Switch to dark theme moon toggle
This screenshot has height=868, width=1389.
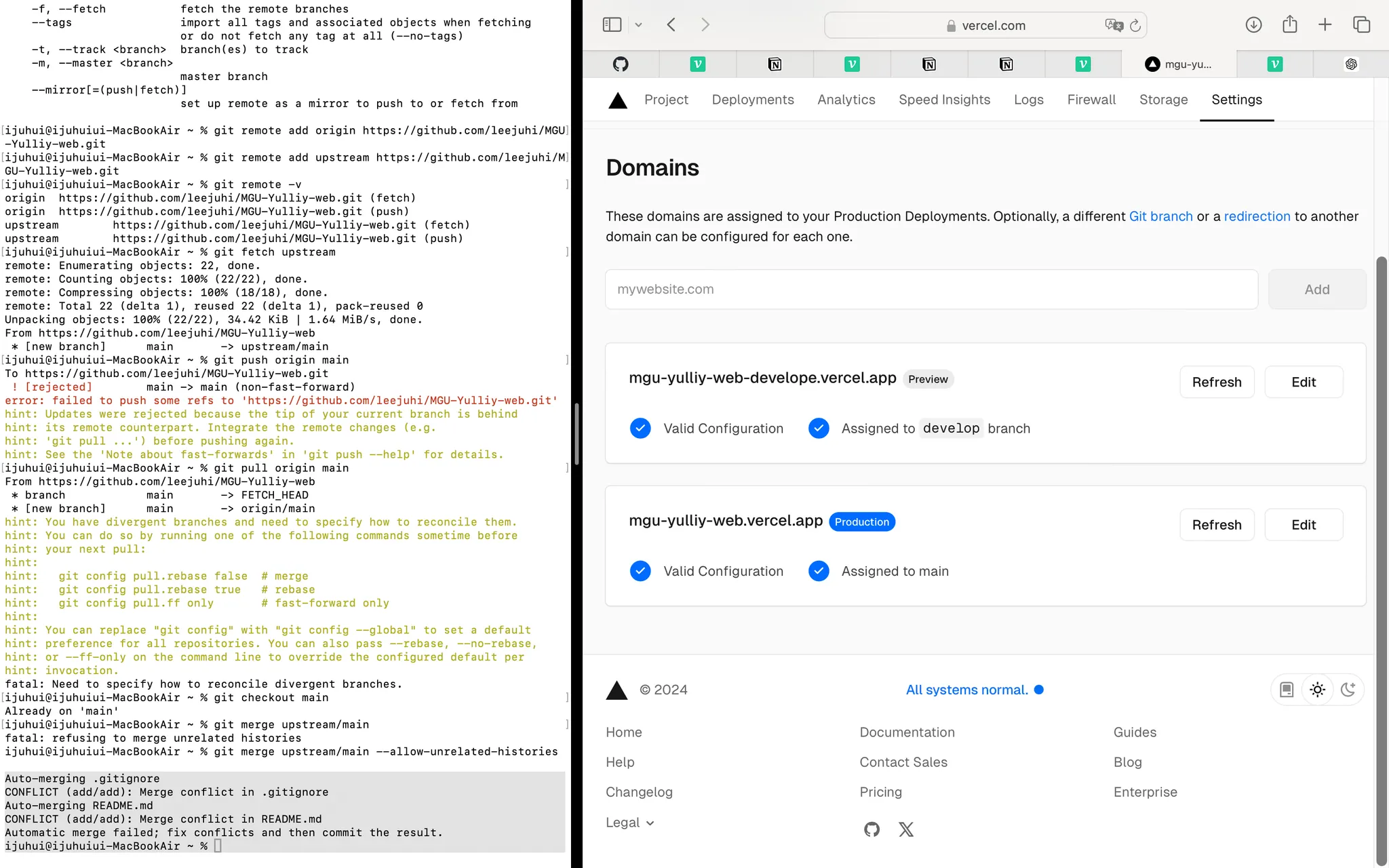(x=1348, y=690)
